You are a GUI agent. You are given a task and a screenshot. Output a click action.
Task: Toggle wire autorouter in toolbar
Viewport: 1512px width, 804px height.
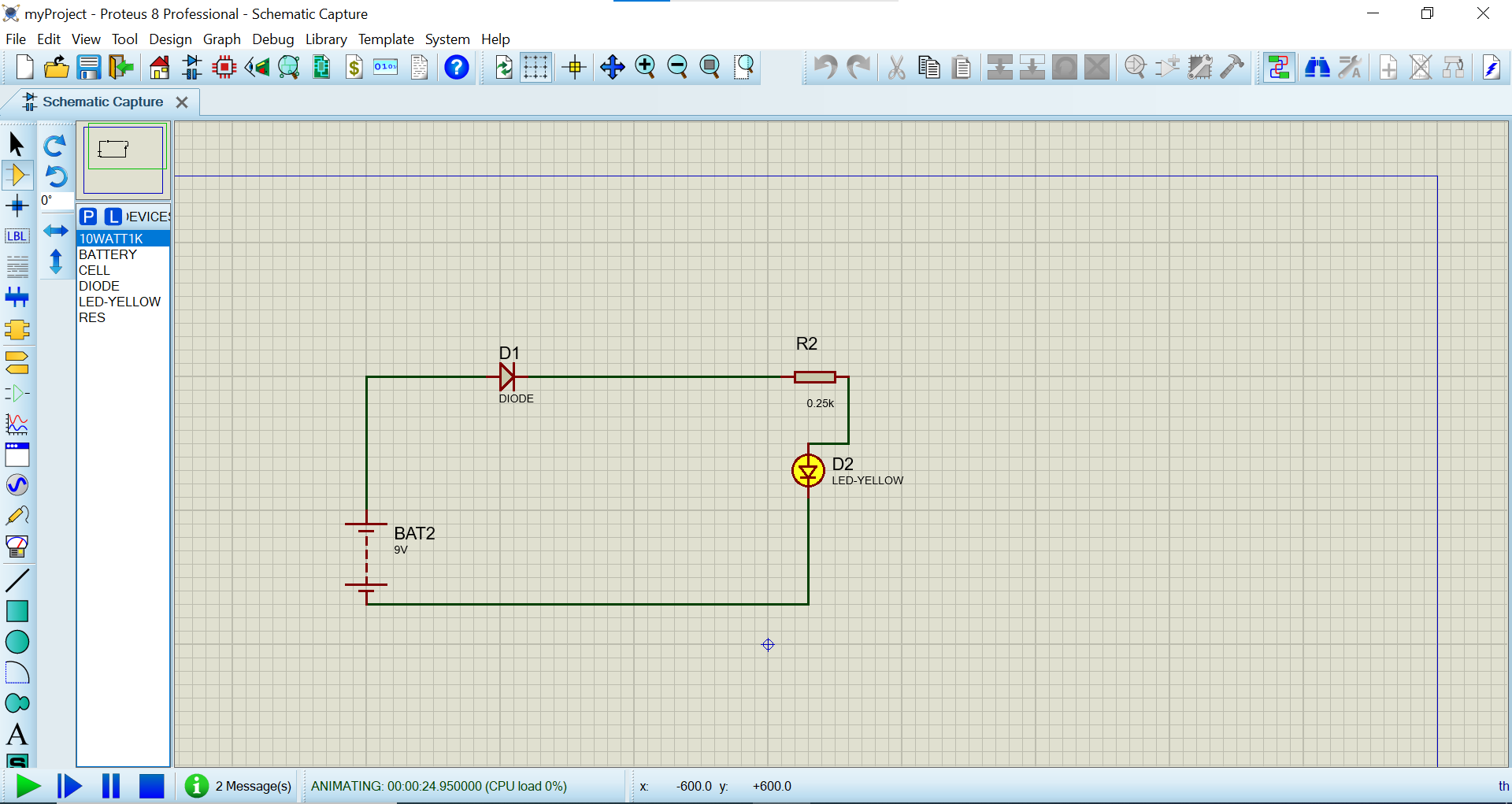pyautogui.click(x=1279, y=68)
